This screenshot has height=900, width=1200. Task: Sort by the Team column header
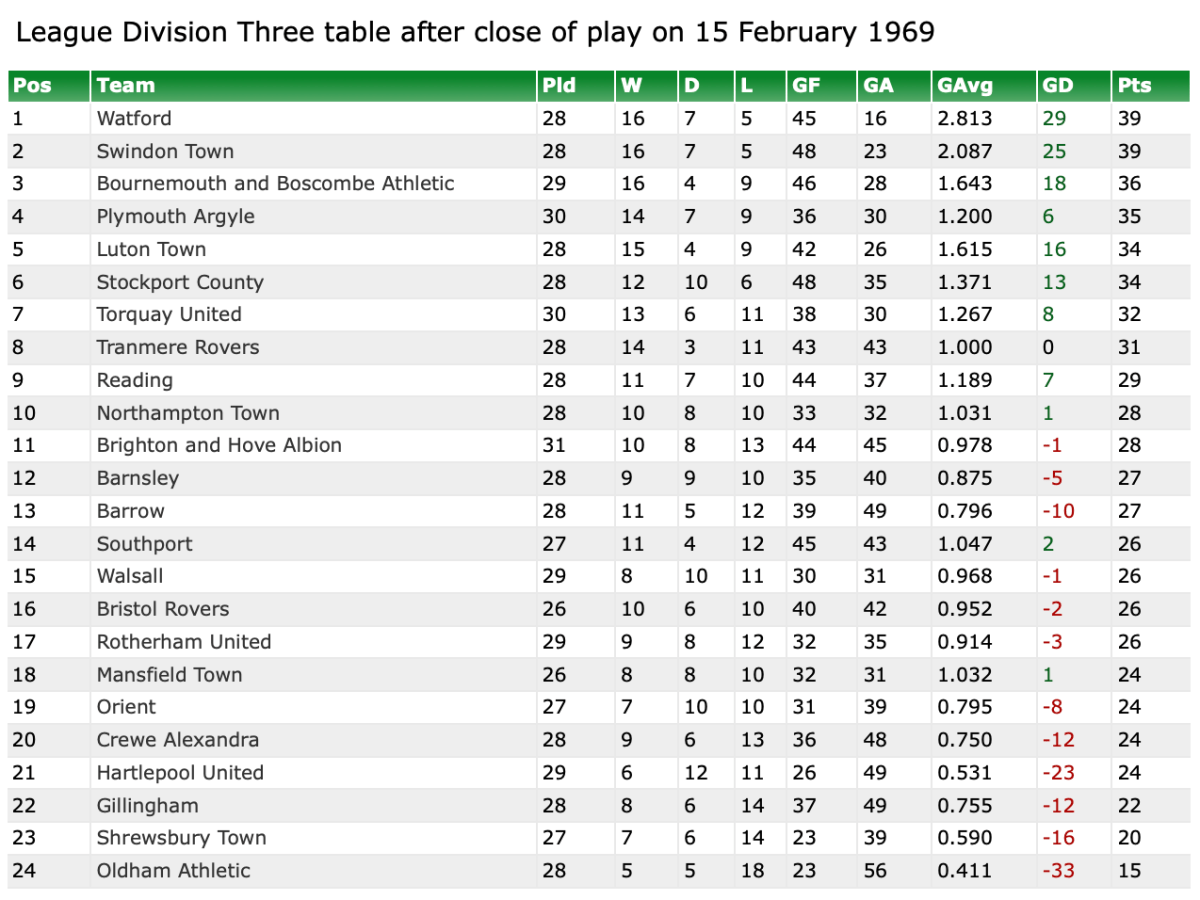(126, 86)
